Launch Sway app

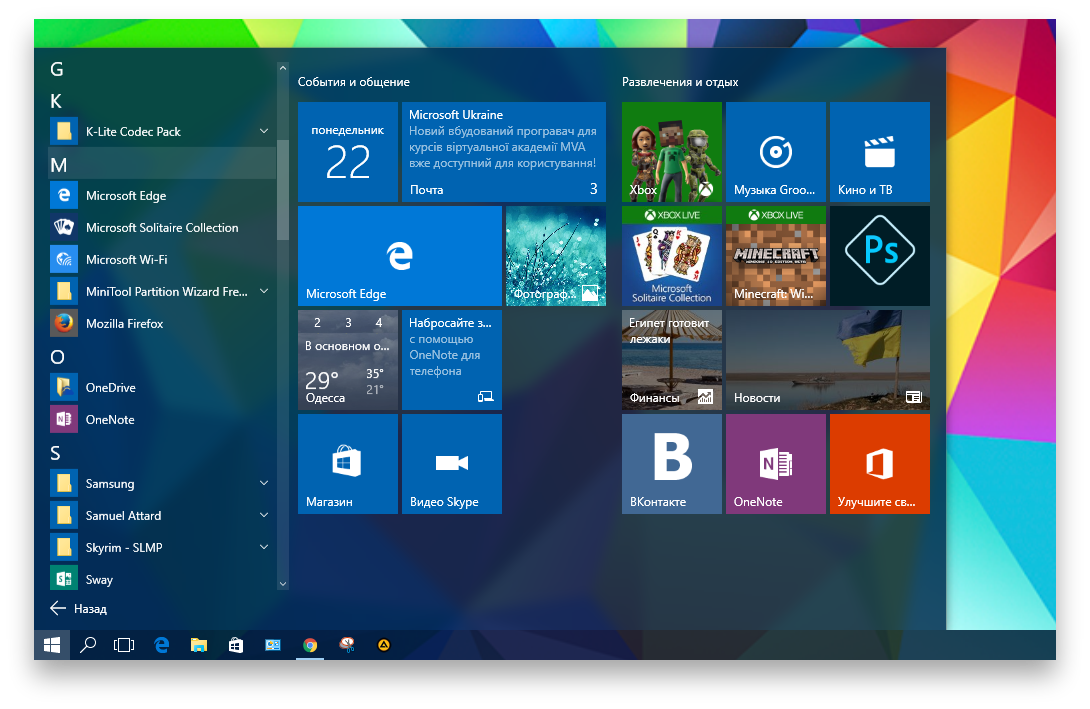[162, 579]
